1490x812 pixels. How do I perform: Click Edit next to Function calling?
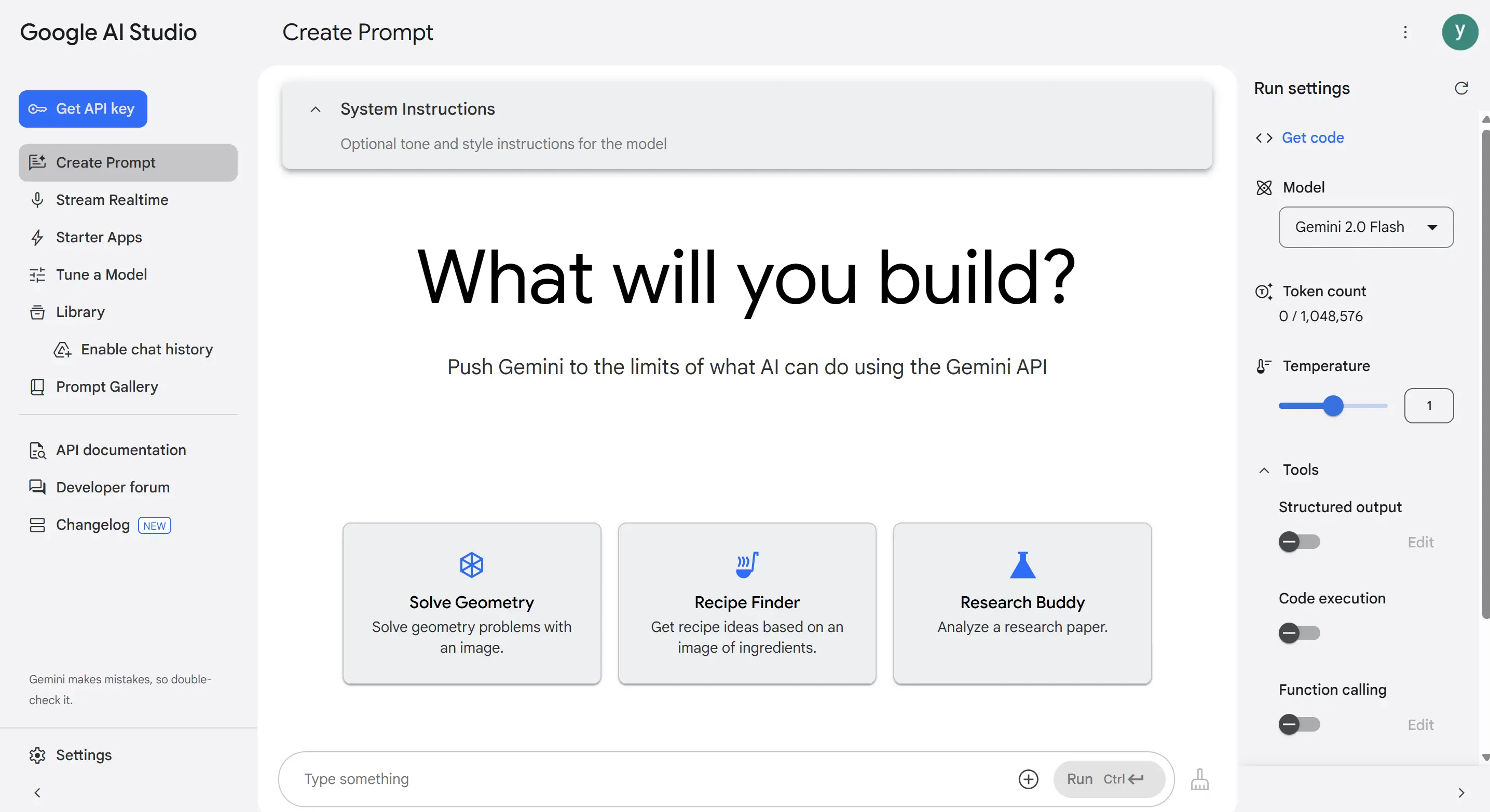(x=1420, y=725)
